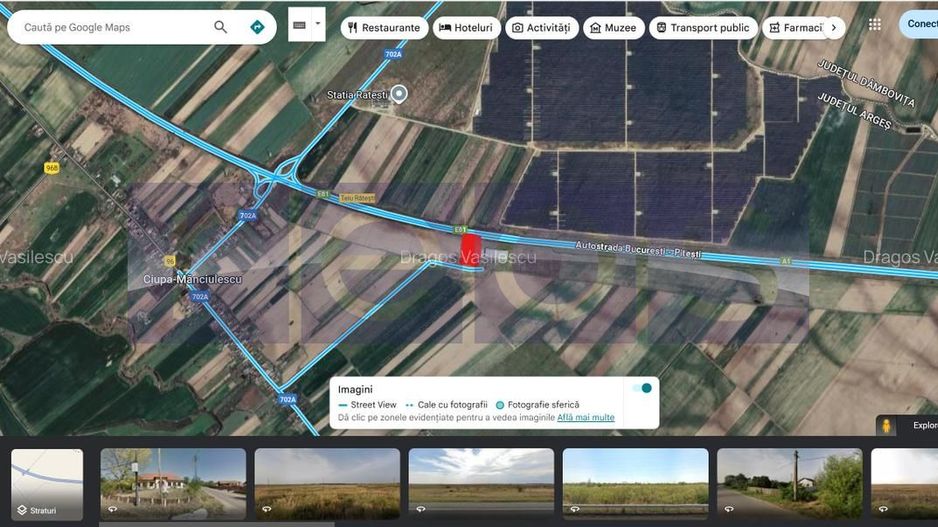
Task: Select the Restaurante category chip
Action: [384, 28]
